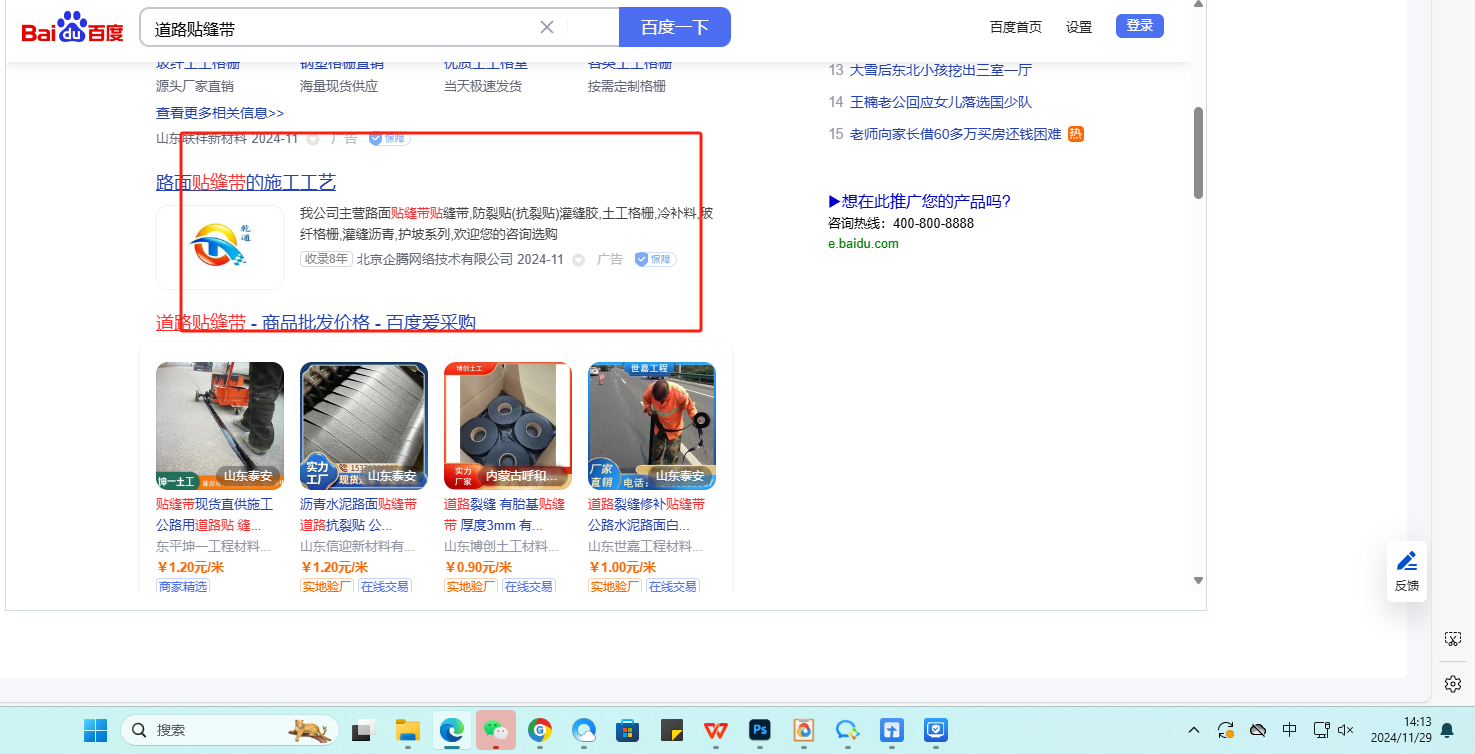1475x754 pixels.
Task: Open the headline 王楠老公回应女儿落选国少队
Action: [941, 102]
